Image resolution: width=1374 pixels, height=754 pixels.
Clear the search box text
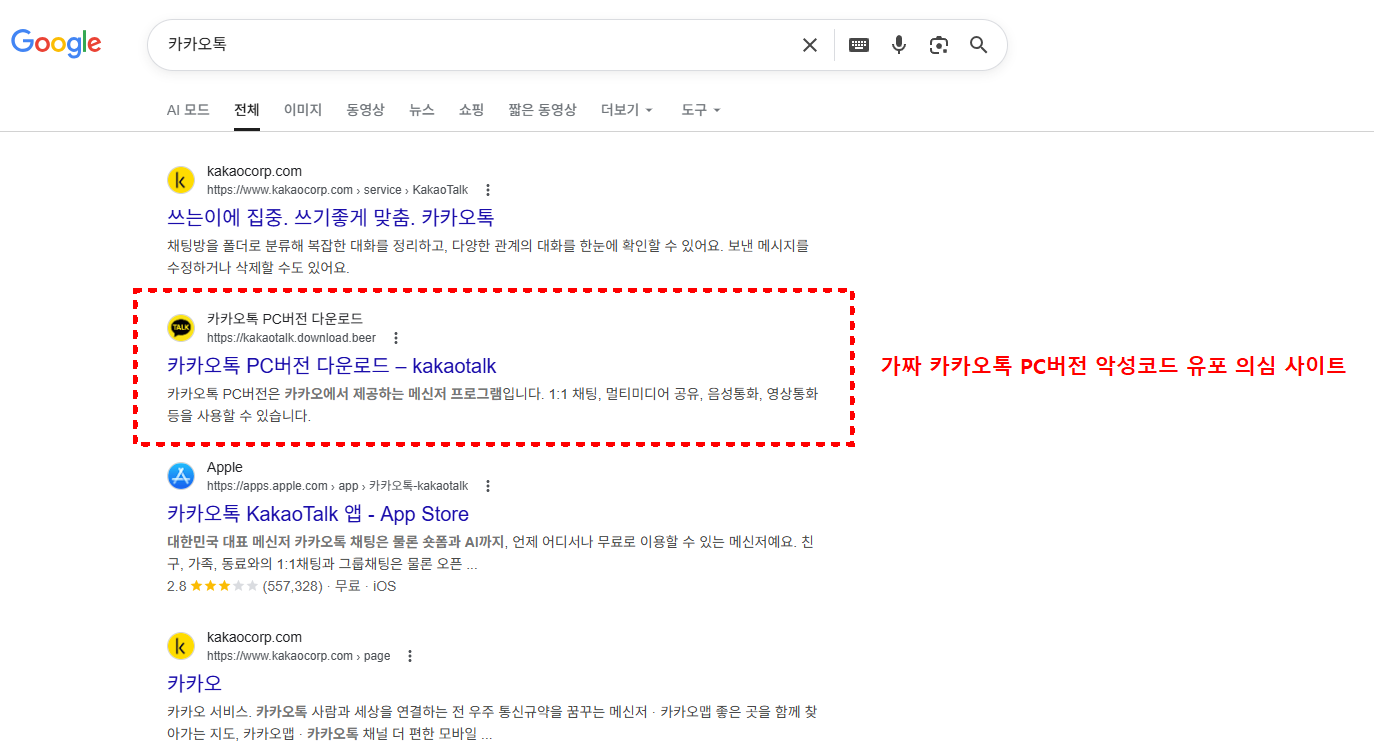[810, 45]
